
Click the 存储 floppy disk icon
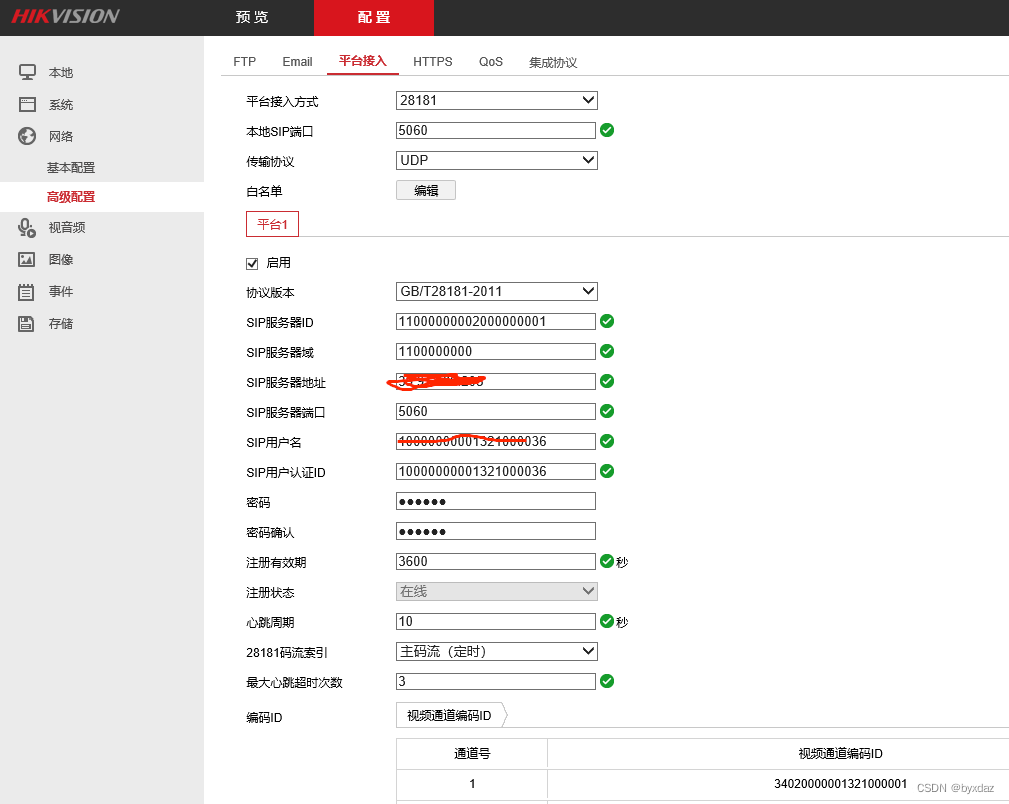point(26,323)
